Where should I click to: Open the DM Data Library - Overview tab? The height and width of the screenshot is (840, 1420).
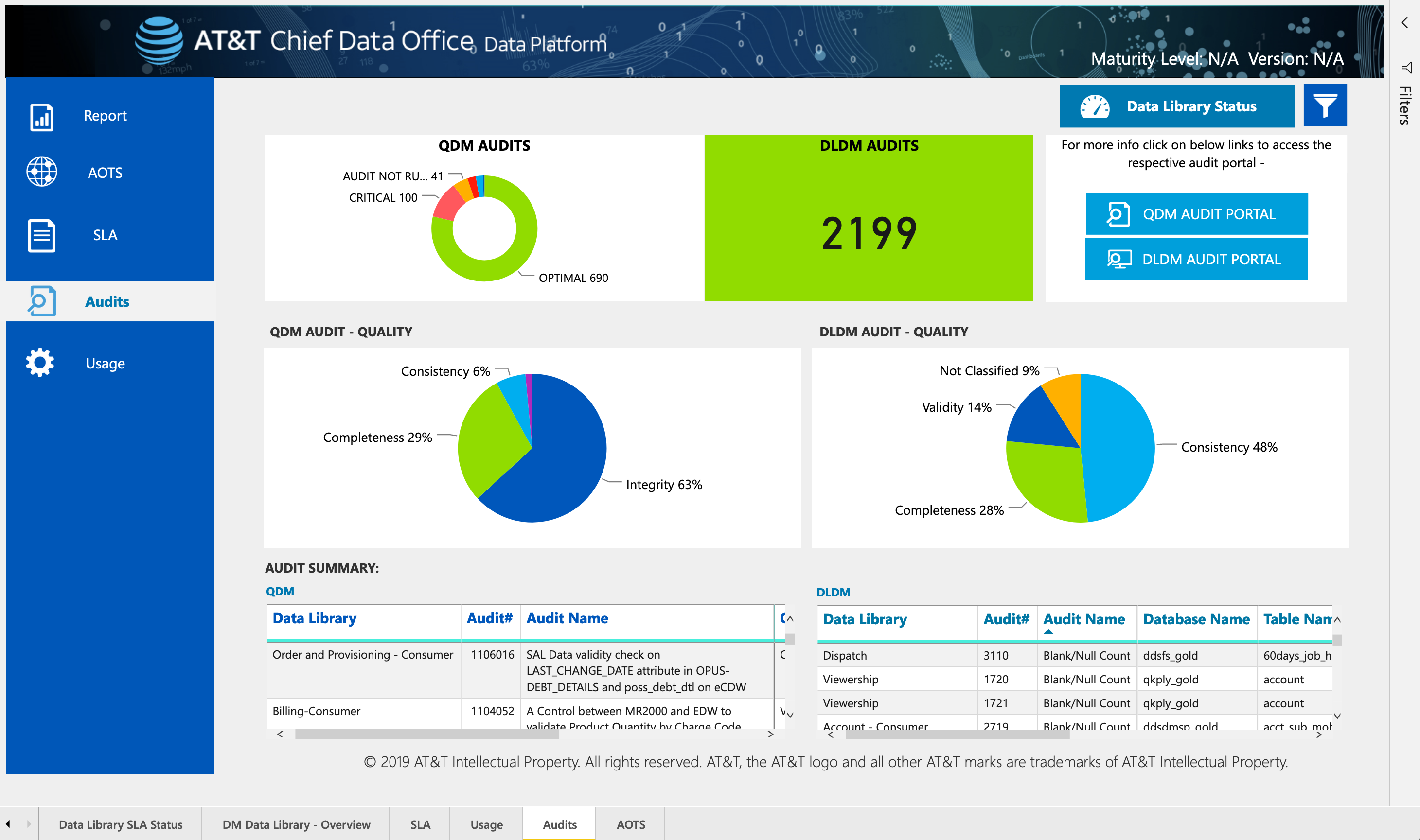click(296, 824)
